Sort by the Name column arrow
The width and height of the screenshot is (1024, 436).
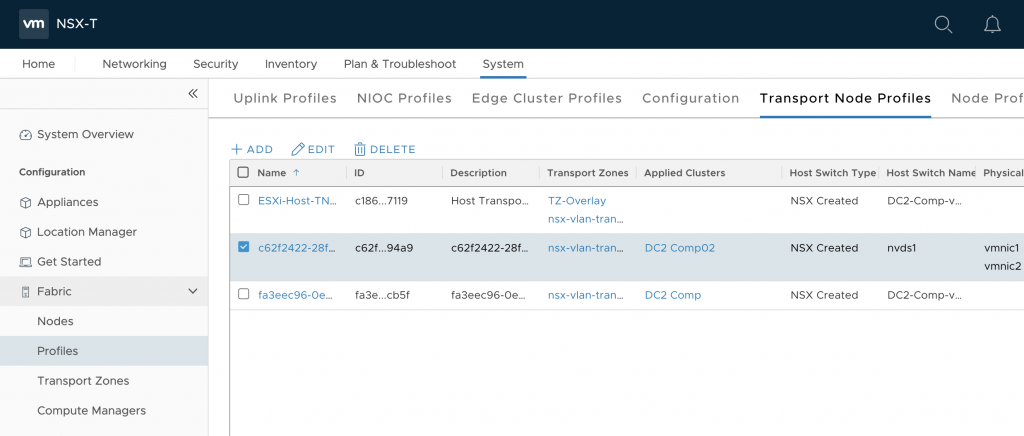click(296, 173)
